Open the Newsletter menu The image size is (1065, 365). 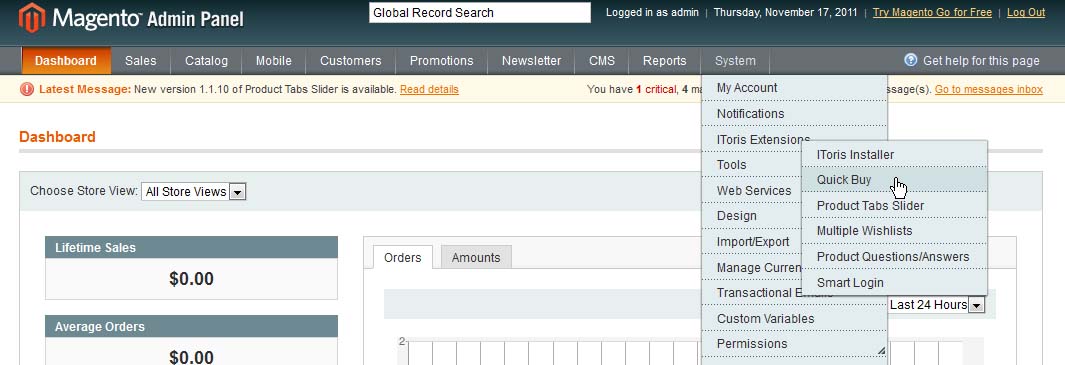click(x=531, y=60)
